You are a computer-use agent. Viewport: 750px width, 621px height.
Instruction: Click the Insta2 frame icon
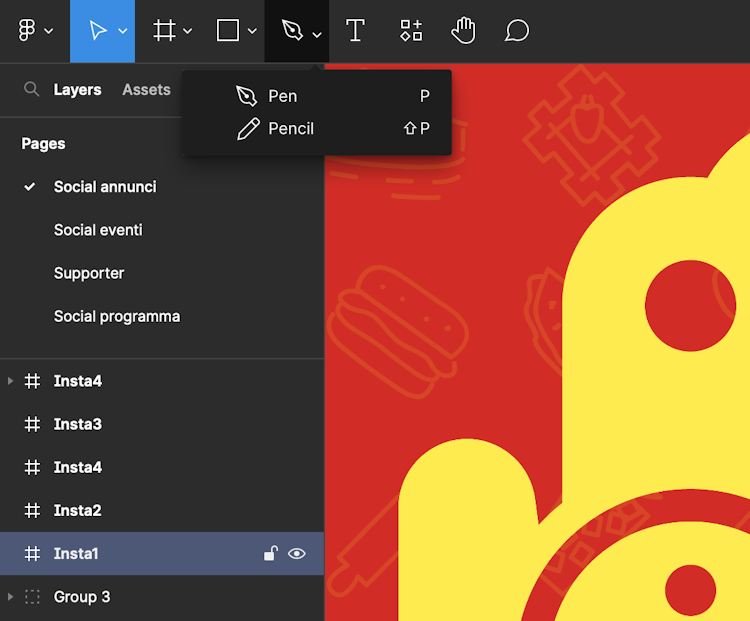[x=32, y=510]
